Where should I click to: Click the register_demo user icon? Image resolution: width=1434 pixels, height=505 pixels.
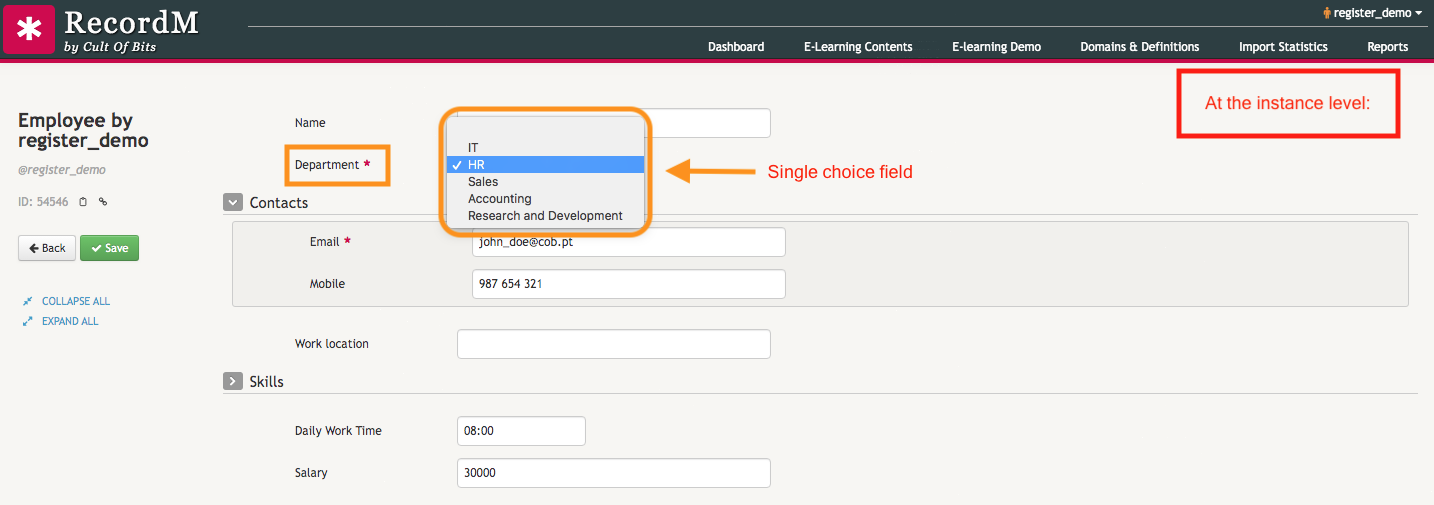click(1327, 13)
